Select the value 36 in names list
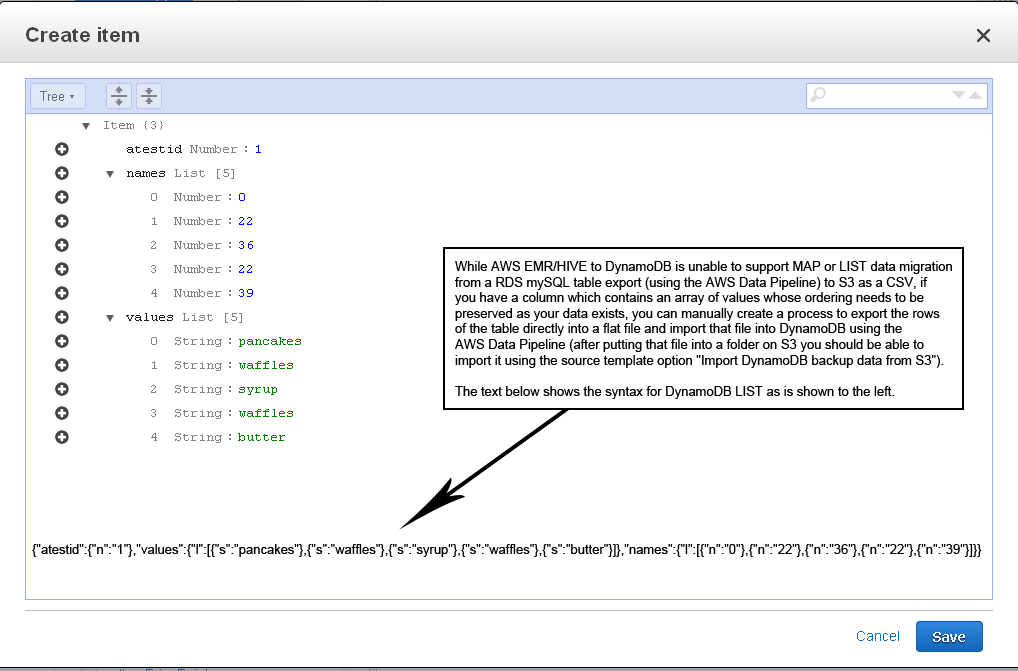This screenshot has height=671, width=1018. coord(245,245)
